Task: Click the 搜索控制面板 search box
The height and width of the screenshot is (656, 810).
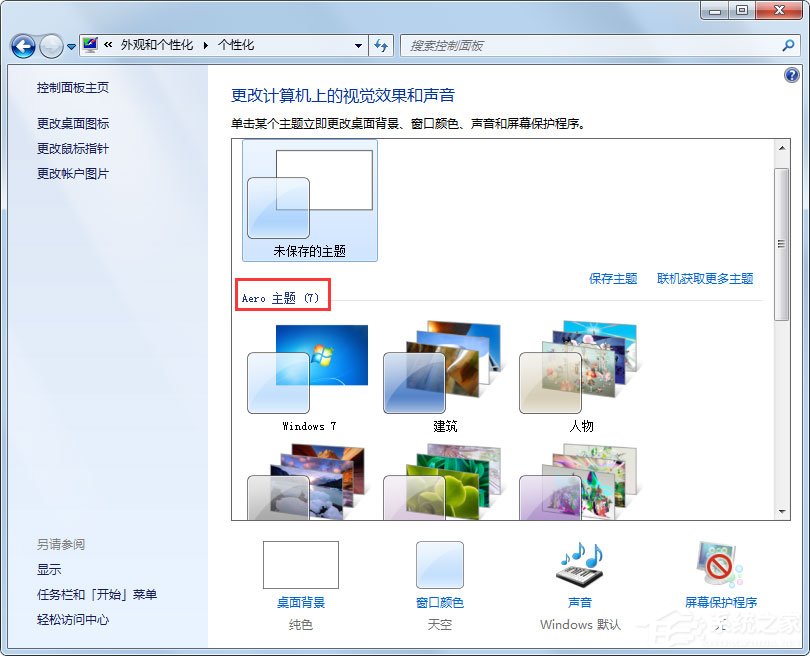Action: pyautogui.click(x=550, y=45)
